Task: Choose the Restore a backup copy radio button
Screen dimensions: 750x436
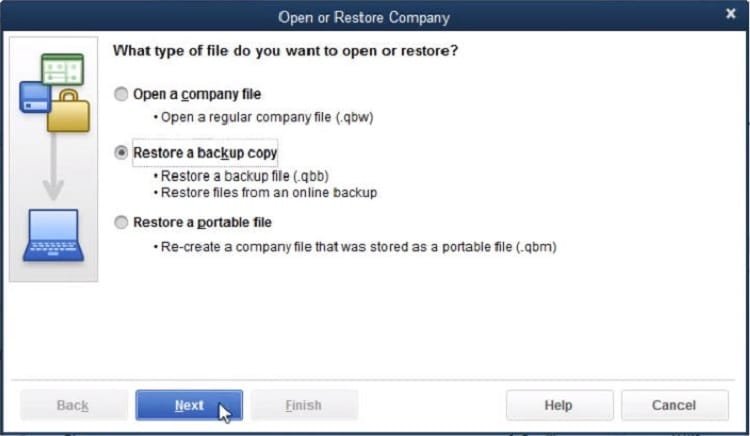Action: point(122,153)
